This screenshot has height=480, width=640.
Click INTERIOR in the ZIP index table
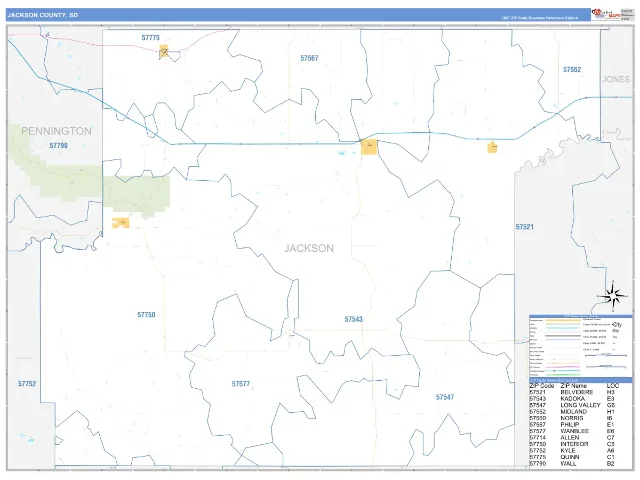click(x=574, y=444)
